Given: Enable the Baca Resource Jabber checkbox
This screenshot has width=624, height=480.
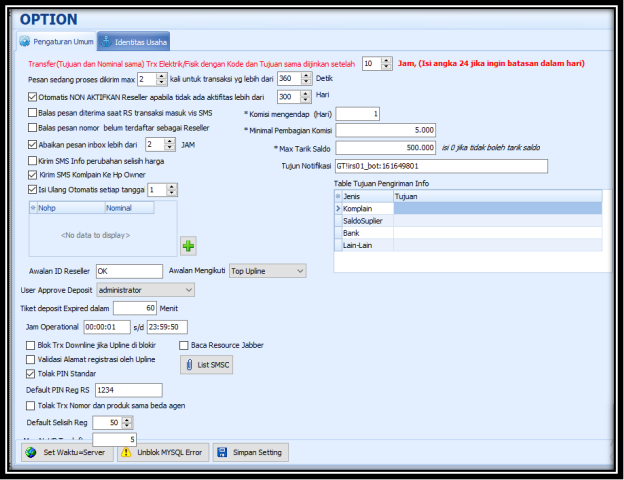Looking at the screenshot, I should point(184,345).
